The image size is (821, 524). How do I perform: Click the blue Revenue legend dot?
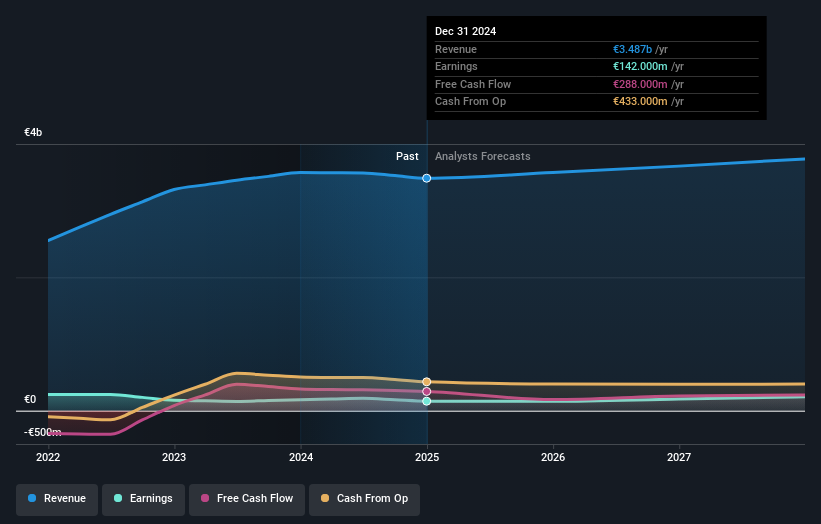32,498
